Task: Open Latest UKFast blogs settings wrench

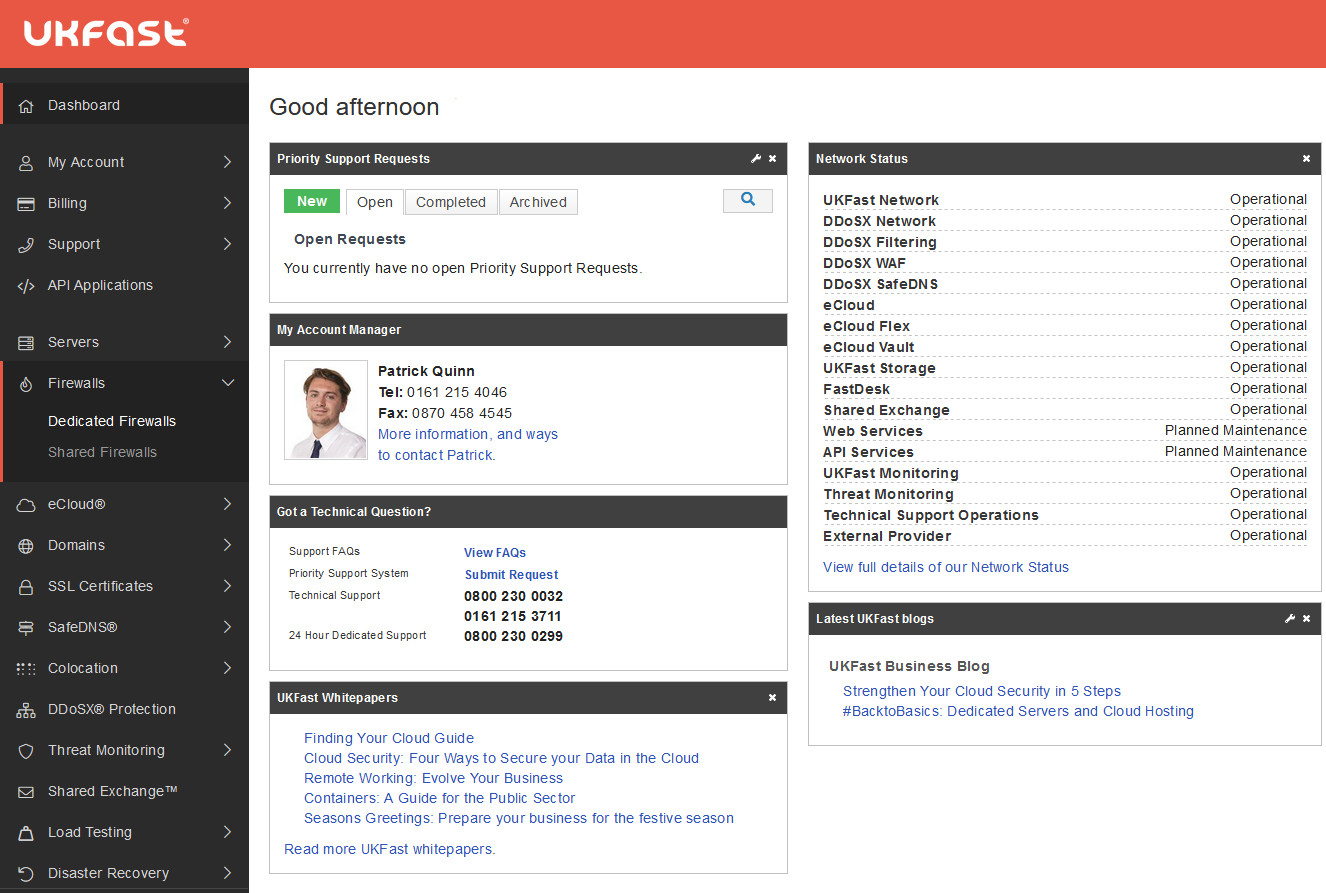Action: [x=1290, y=619]
